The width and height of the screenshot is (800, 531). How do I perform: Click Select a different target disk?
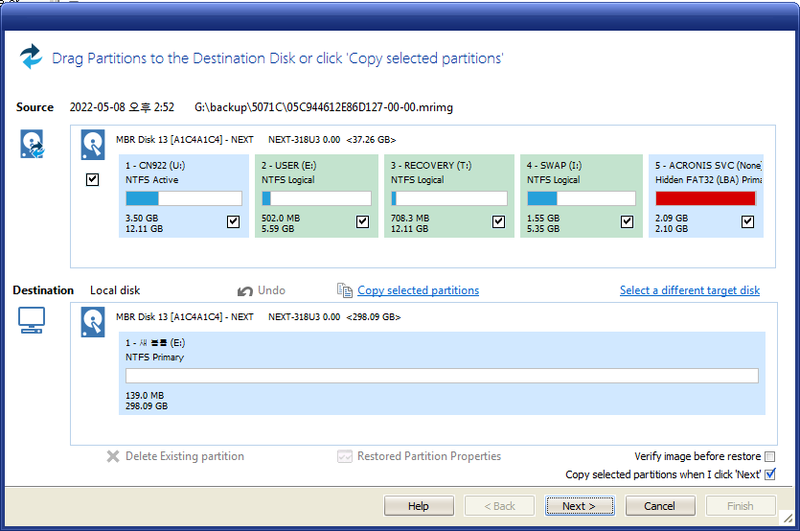tap(689, 291)
